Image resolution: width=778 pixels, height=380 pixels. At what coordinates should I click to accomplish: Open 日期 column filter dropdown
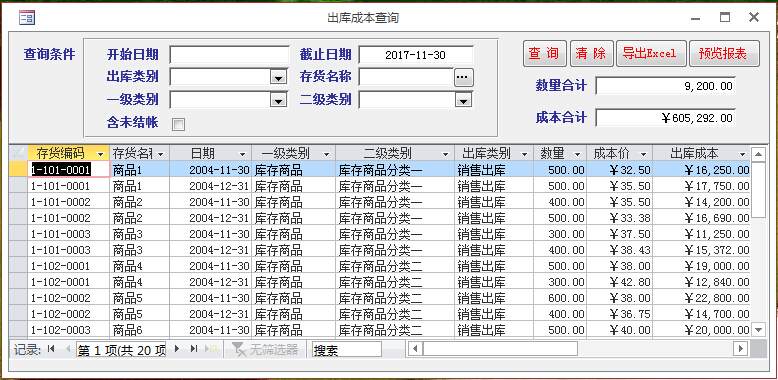pos(242,153)
